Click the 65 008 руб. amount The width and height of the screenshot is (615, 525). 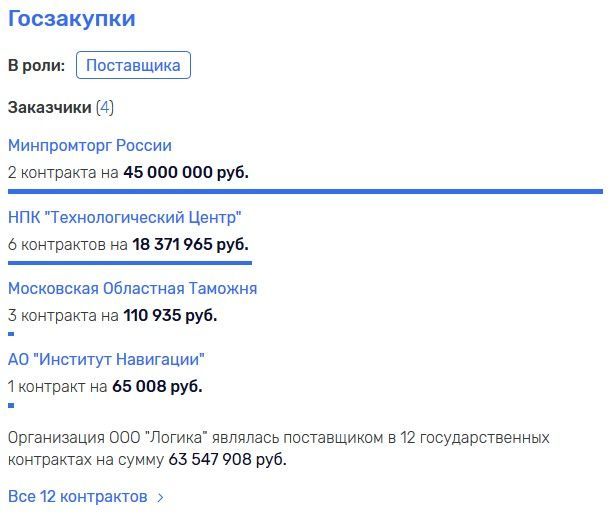(x=157, y=387)
